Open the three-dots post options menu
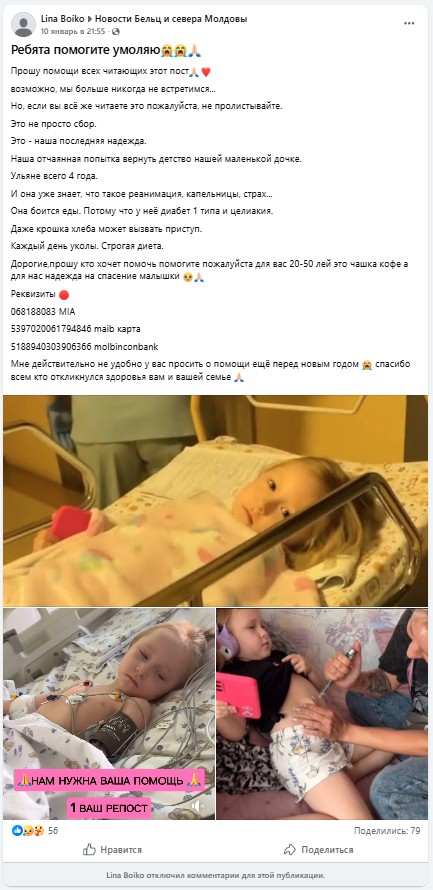Image resolution: width=433 pixels, height=890 pixels. tap(409, 24)
